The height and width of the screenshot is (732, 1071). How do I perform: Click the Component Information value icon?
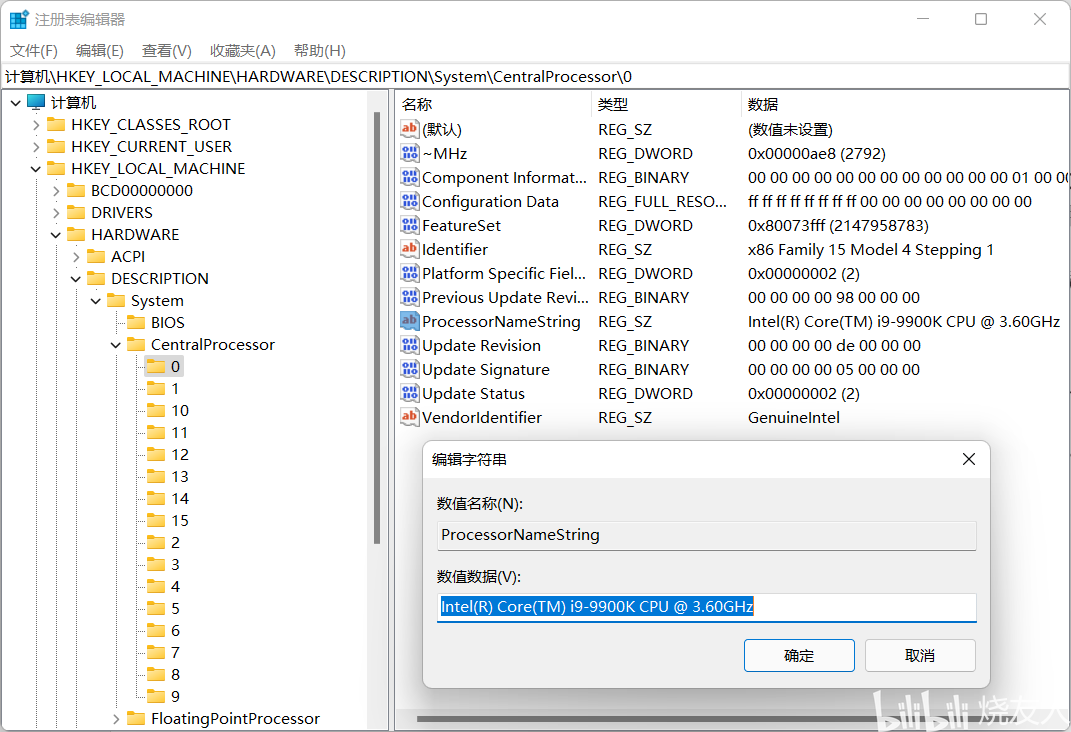click(409, 177)
